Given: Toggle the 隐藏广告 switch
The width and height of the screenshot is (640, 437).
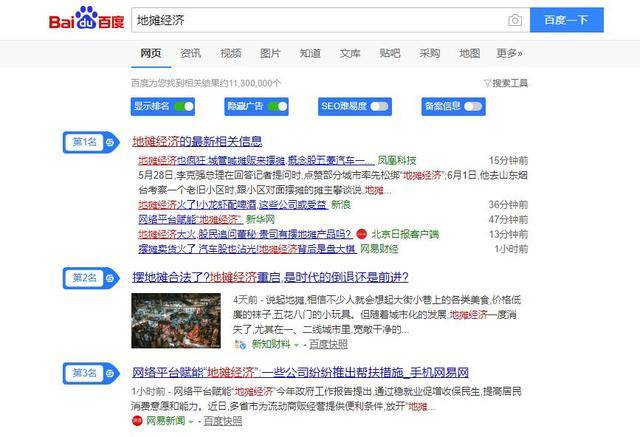Looking at the screenshot, I should (277, 106).
